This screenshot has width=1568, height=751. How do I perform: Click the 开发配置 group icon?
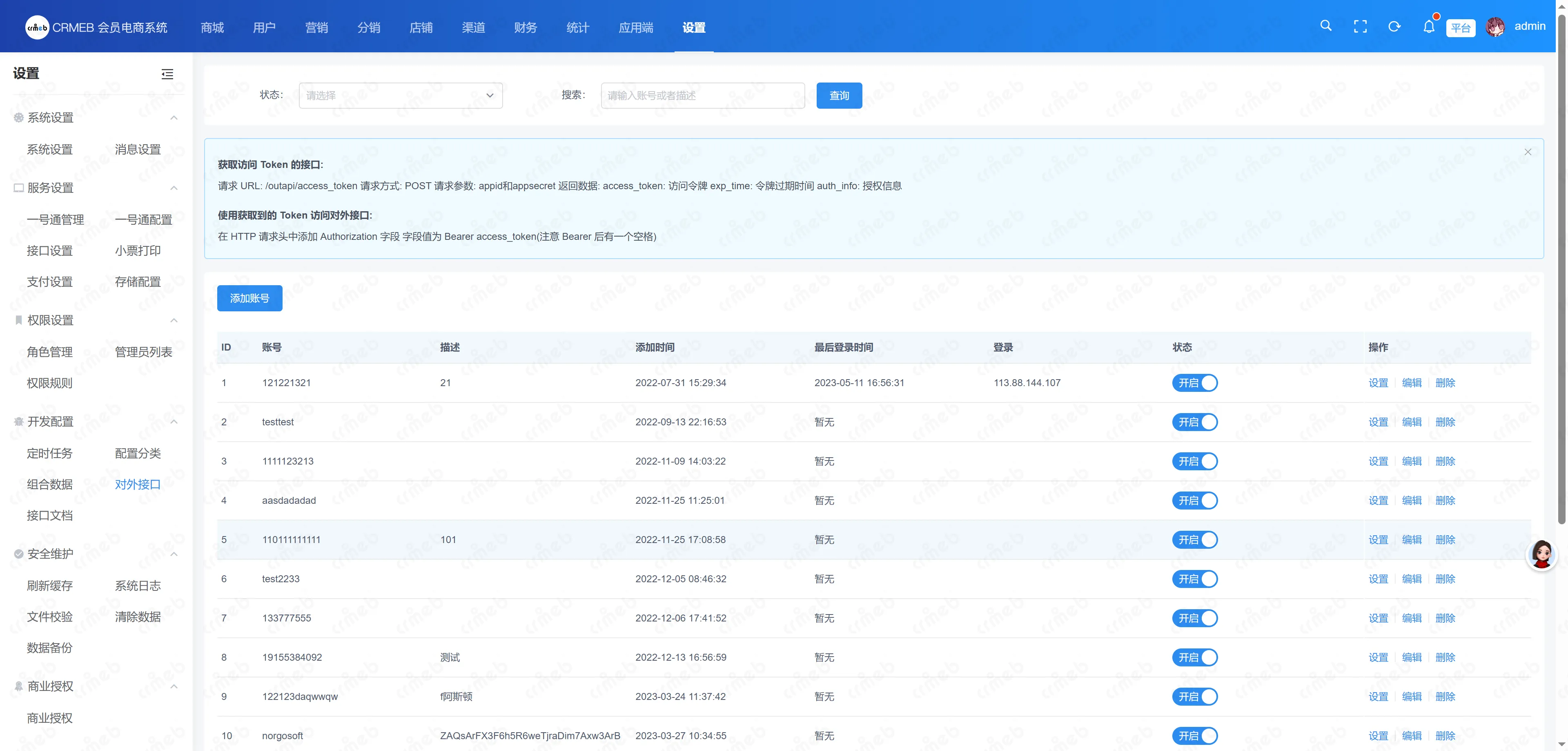tap(19, 422)
